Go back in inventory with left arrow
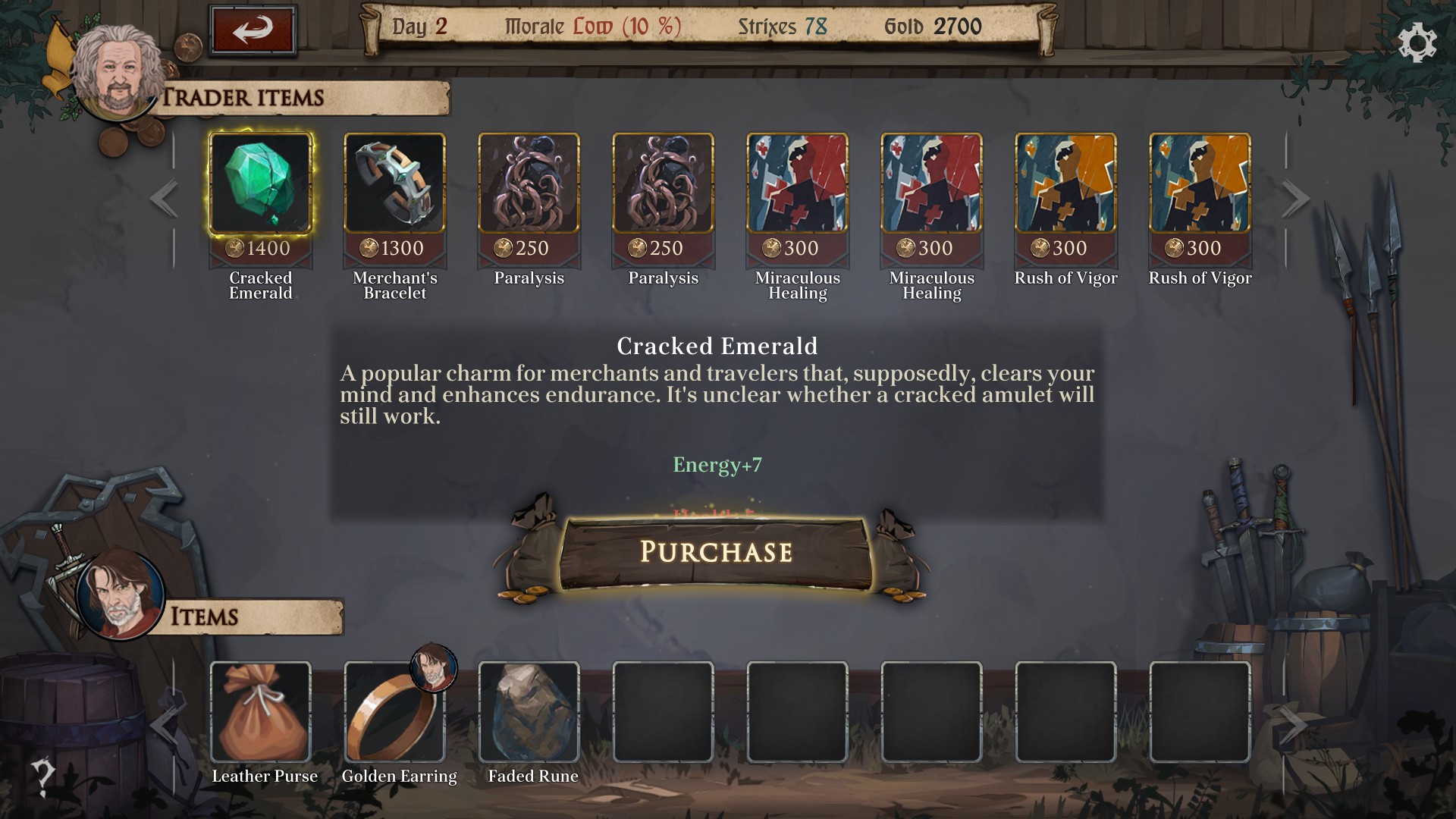Image resolution: width=1456 pixels, height=819 pixels. [164, 726]
